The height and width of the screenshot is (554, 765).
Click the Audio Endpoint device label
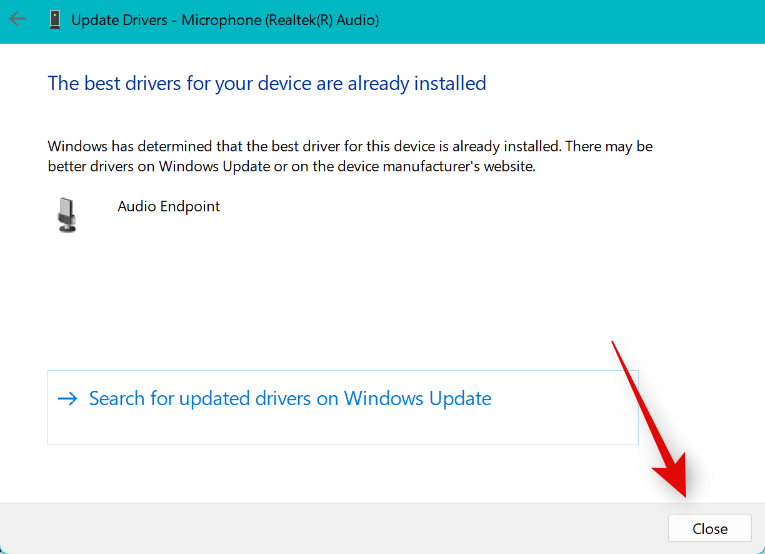click(x=169, y=207)
